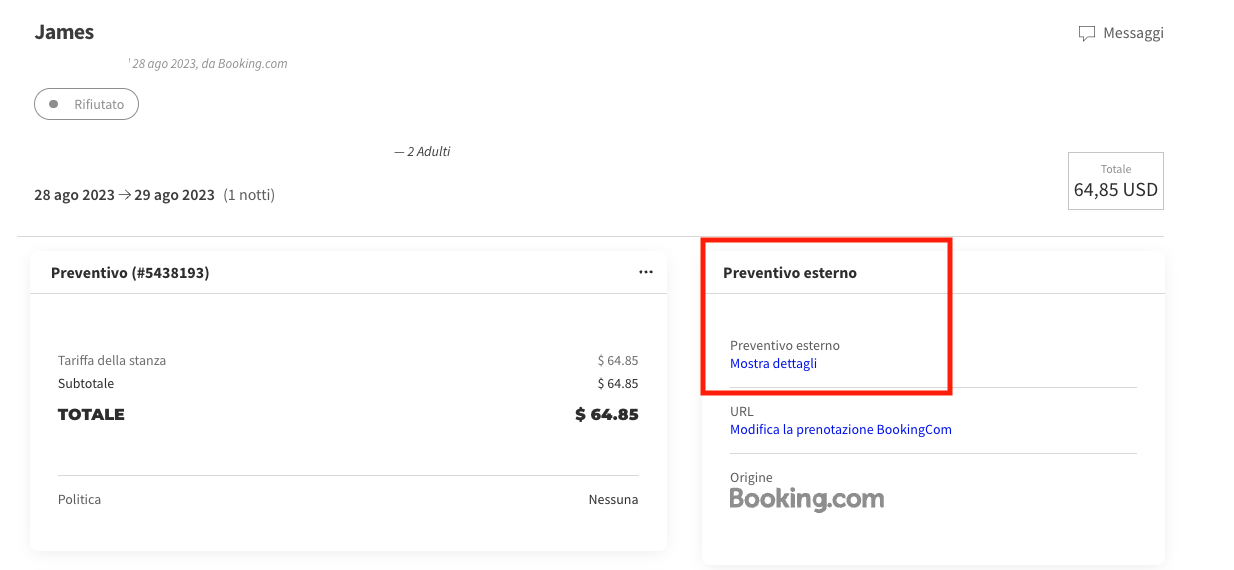
Task: Click the Totale 64,85 USD box
Action: pyautogui.click(x=1115, y=181)
